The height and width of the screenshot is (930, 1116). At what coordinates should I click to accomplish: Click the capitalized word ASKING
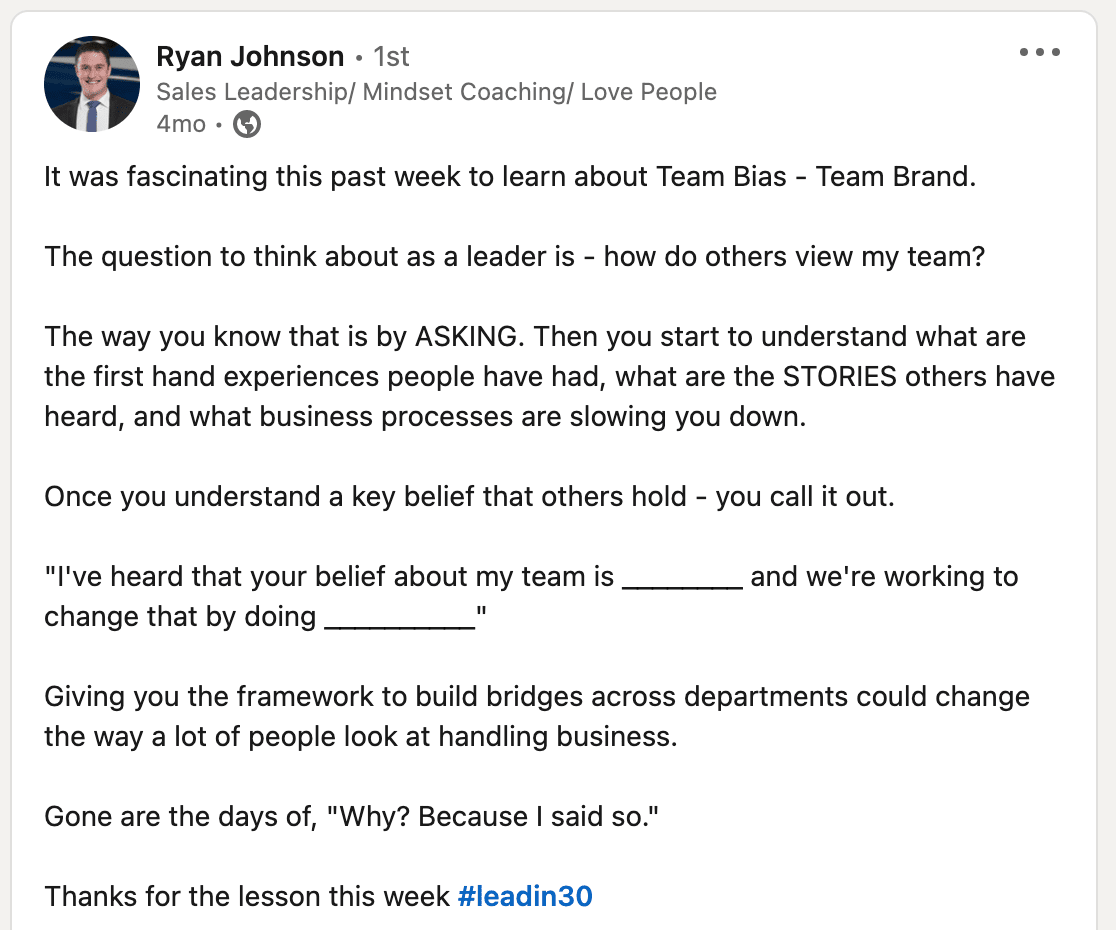(x=465, y=337)
